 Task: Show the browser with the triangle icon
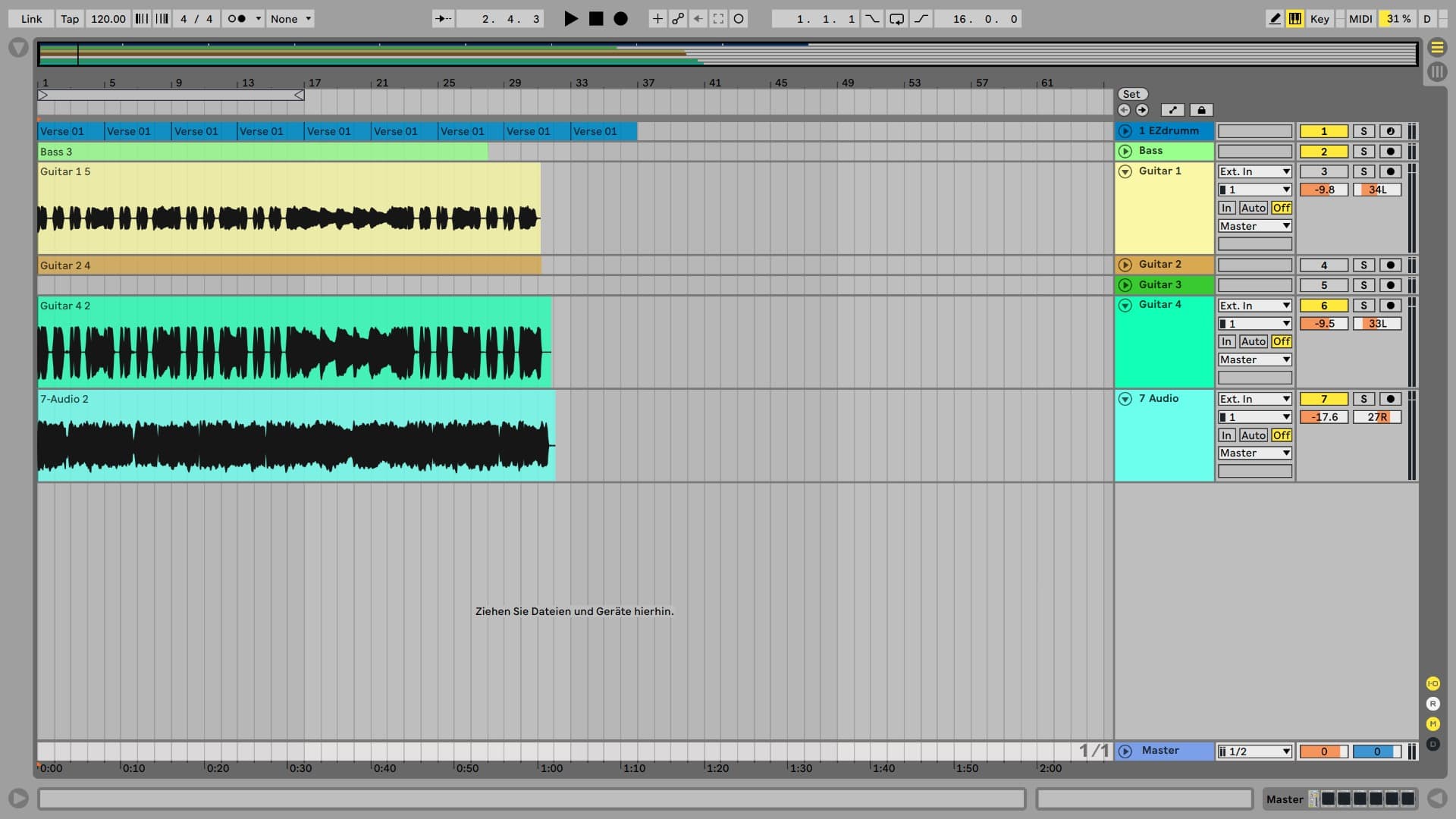click(x=18, y=49)
